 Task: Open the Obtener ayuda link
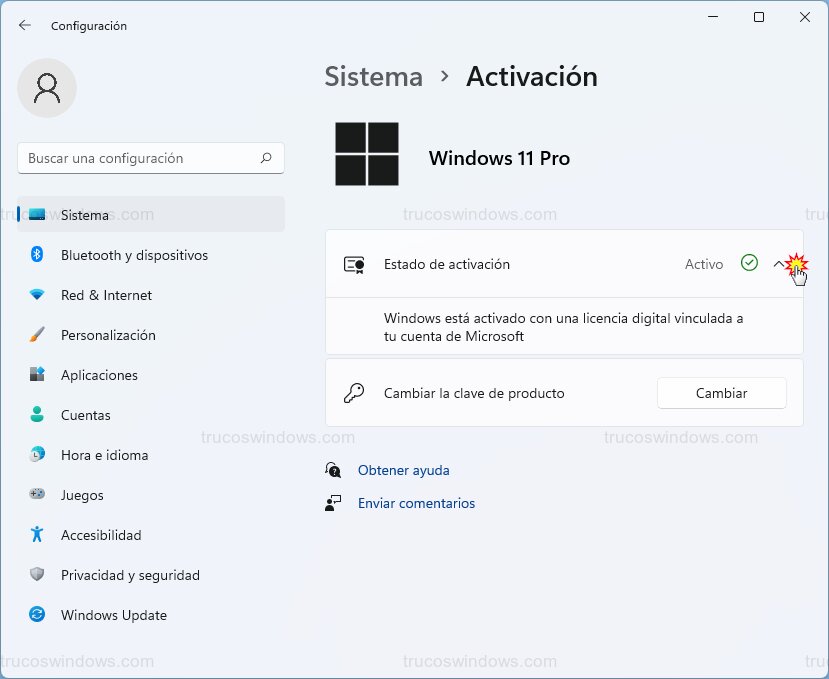[x=403, y=470]
